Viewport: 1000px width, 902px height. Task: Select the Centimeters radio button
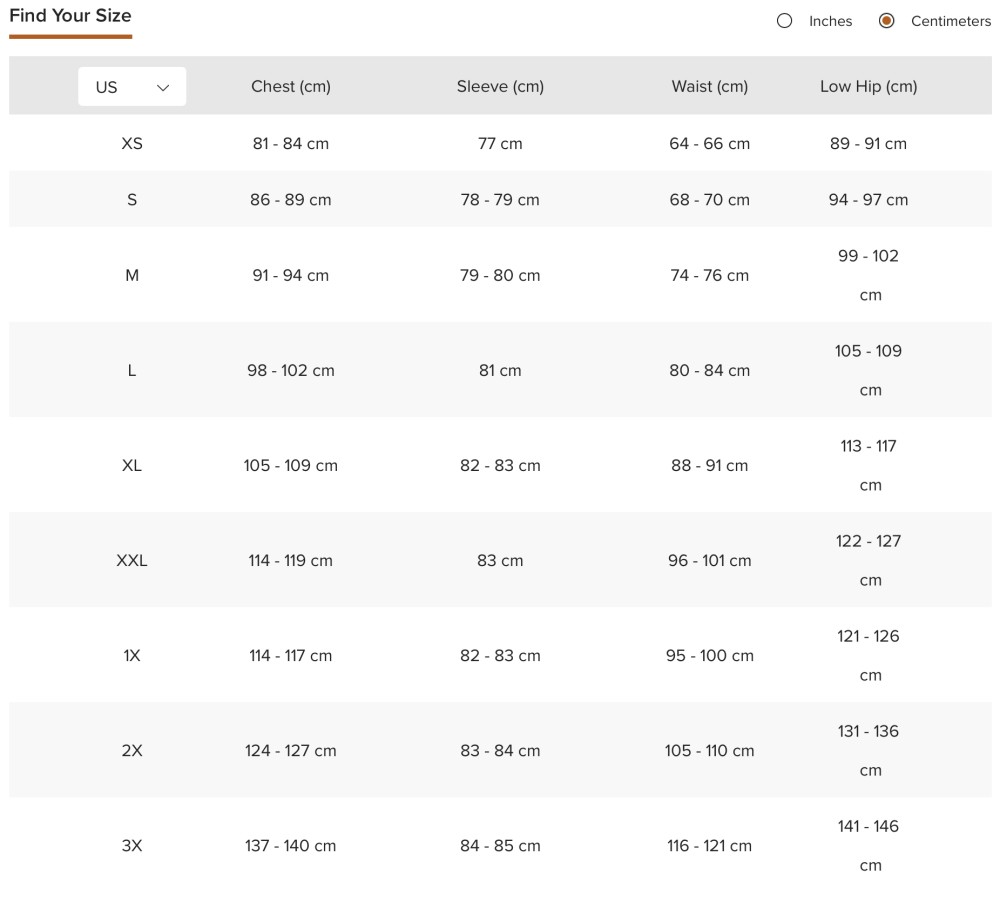886,21
